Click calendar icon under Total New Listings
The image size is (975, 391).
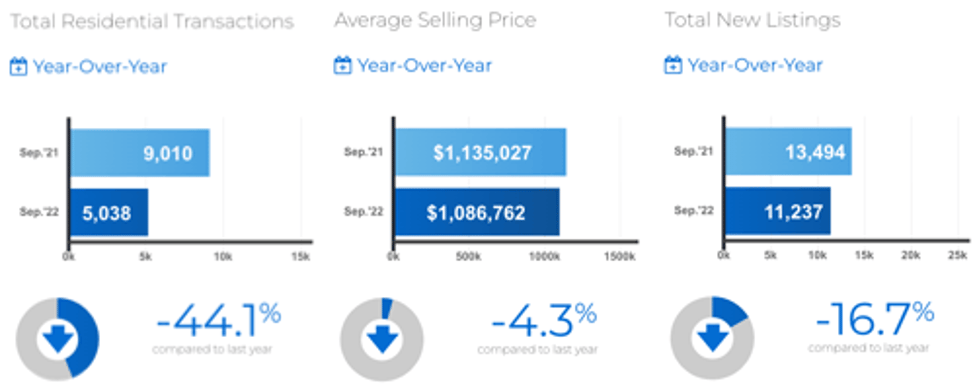click(x=673, y=65)
